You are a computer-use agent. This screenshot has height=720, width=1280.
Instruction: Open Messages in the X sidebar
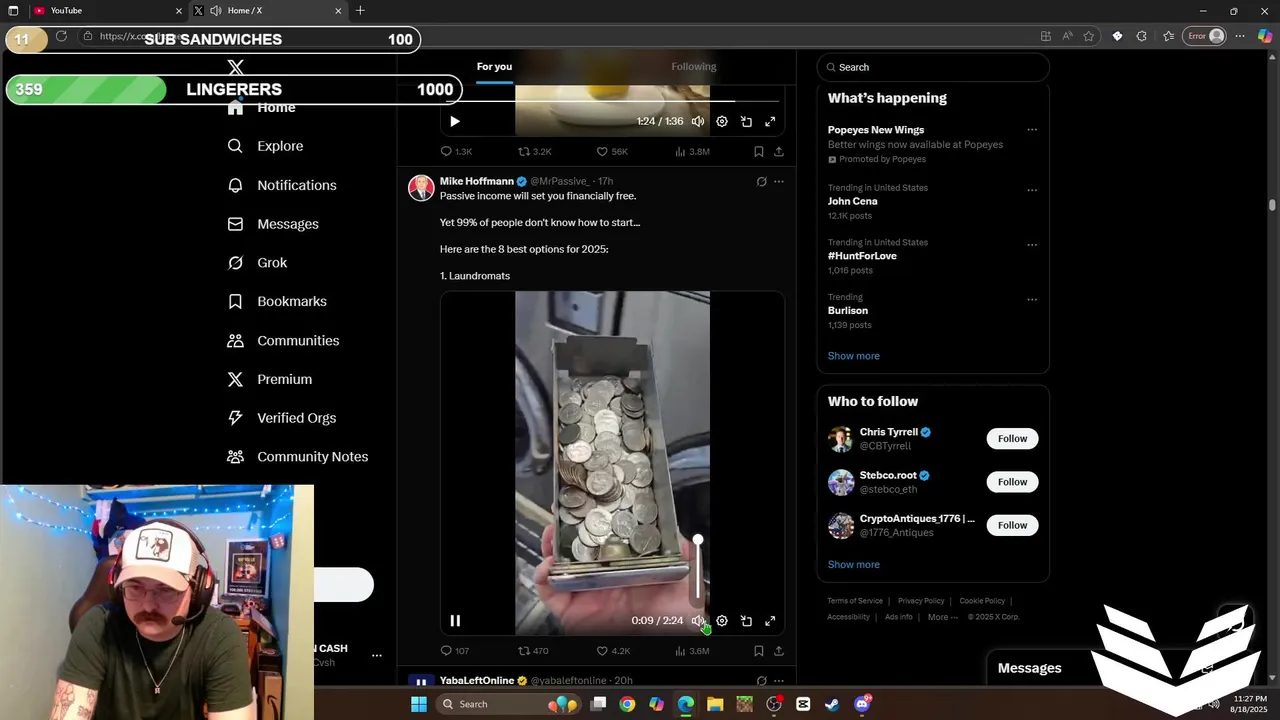click(273, 224)
